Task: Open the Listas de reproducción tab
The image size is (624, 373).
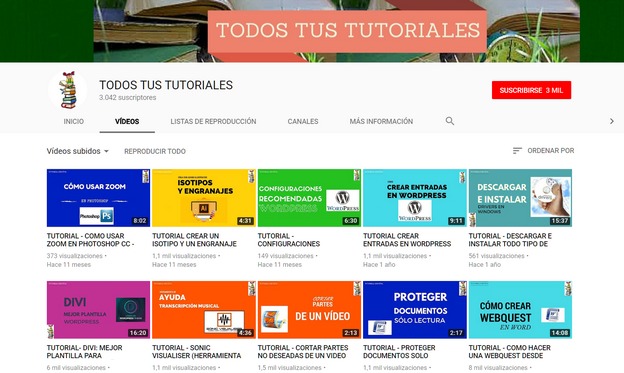Action: [x=213, y=121]
